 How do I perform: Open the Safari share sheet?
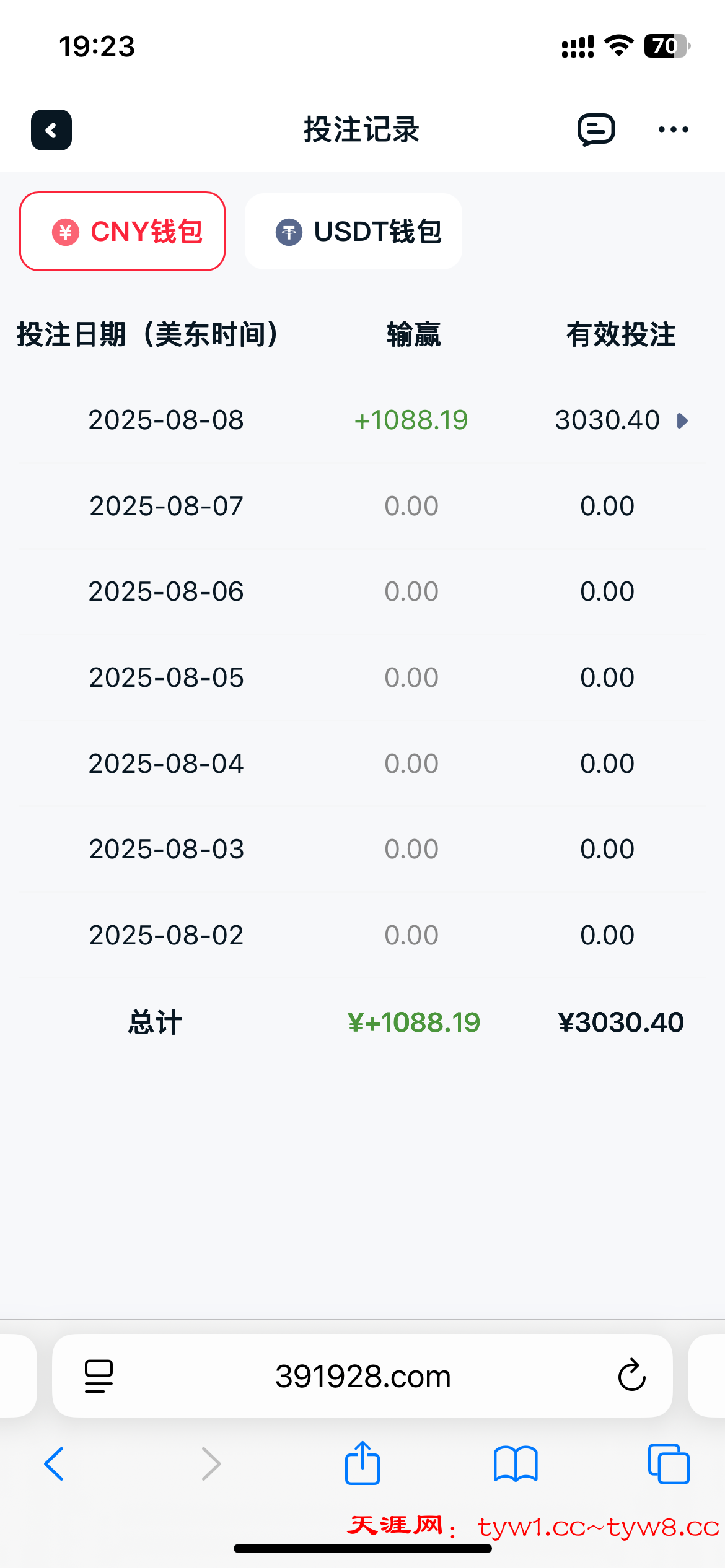pyautogui.click(x=362, y=1463)
